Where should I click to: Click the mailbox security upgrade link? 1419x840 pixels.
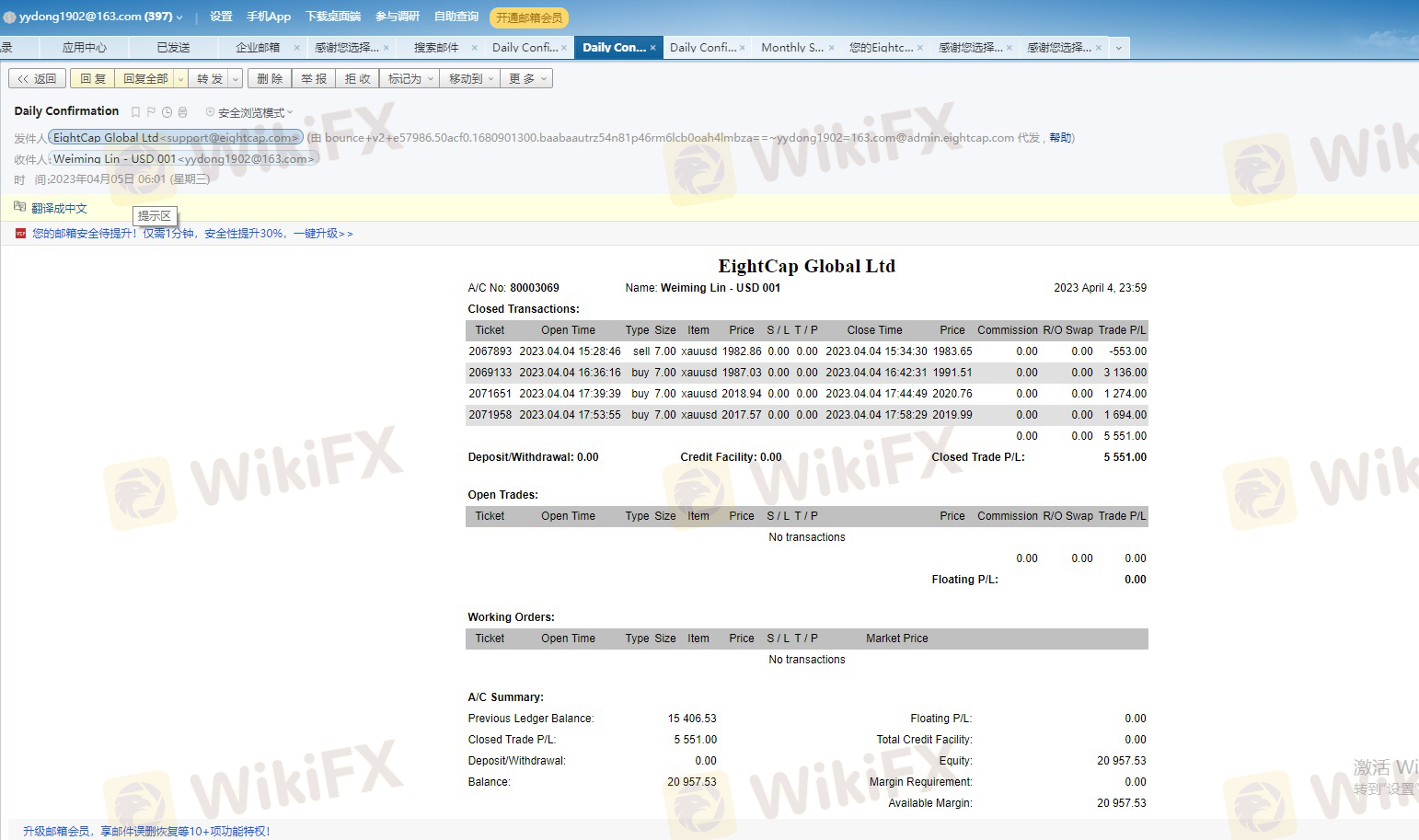coord(192,234)
